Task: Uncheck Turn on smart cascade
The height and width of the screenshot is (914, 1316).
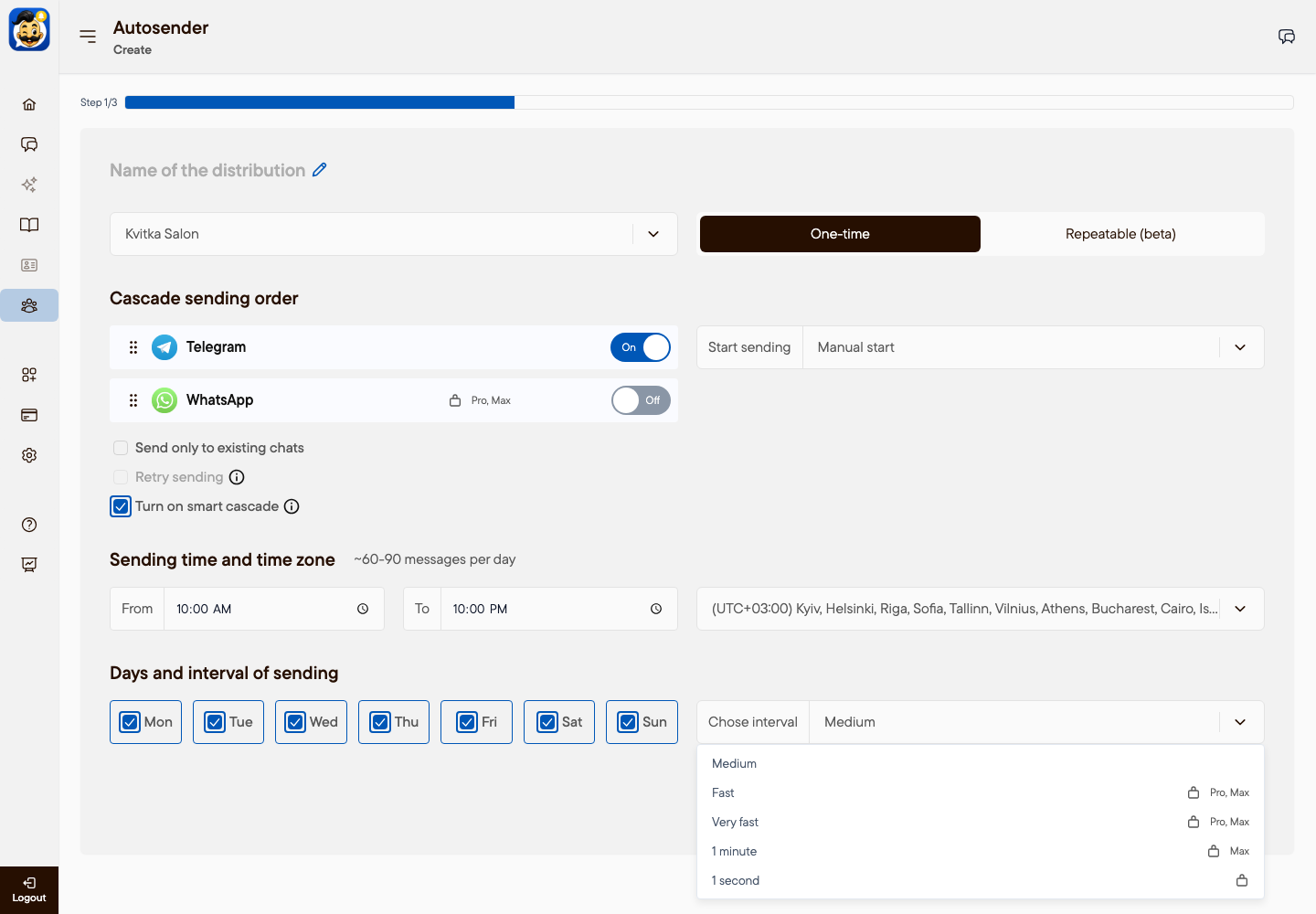Action: pyautogui.click(x=121, y=506)
